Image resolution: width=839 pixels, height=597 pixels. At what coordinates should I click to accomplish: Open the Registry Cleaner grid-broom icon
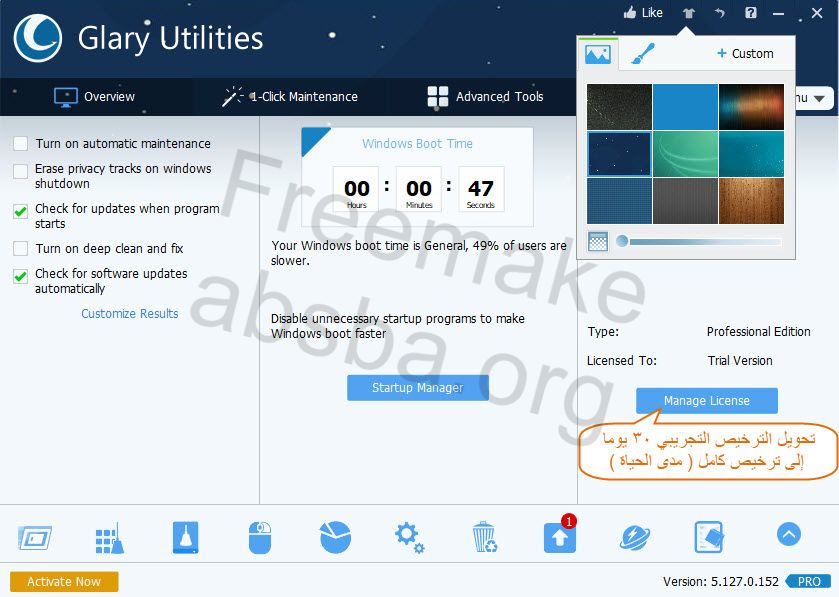click(110, 538)
